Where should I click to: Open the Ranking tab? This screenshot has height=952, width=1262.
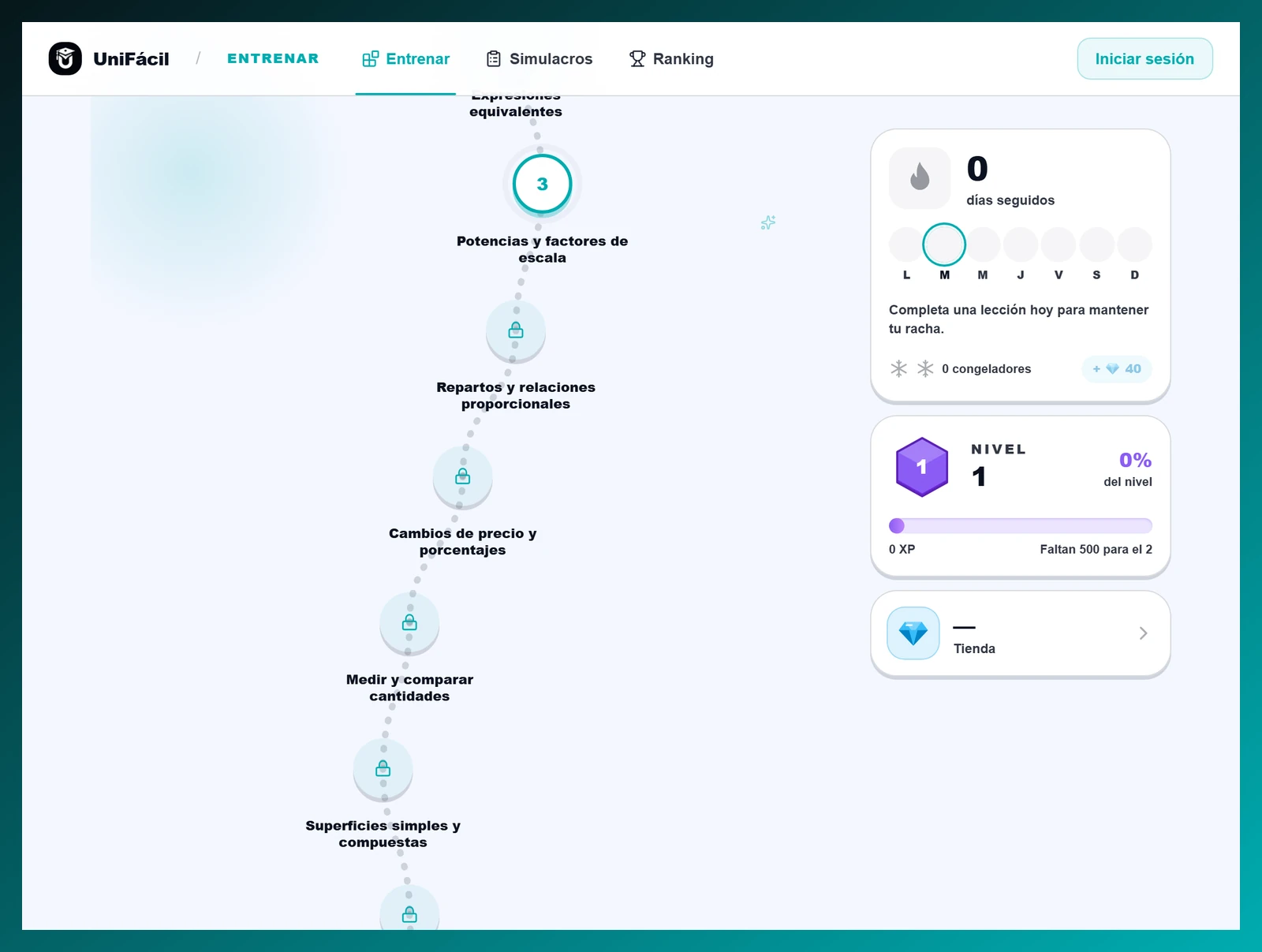(x=671, y=59)
